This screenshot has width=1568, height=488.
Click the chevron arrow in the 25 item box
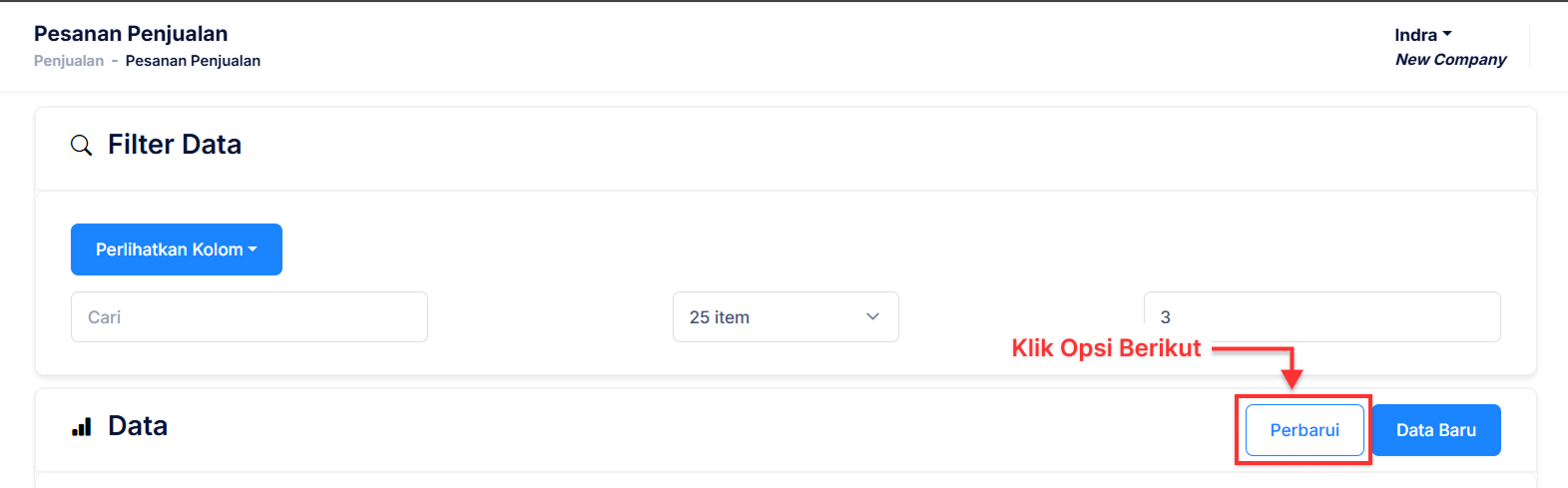tap(872, 316)
